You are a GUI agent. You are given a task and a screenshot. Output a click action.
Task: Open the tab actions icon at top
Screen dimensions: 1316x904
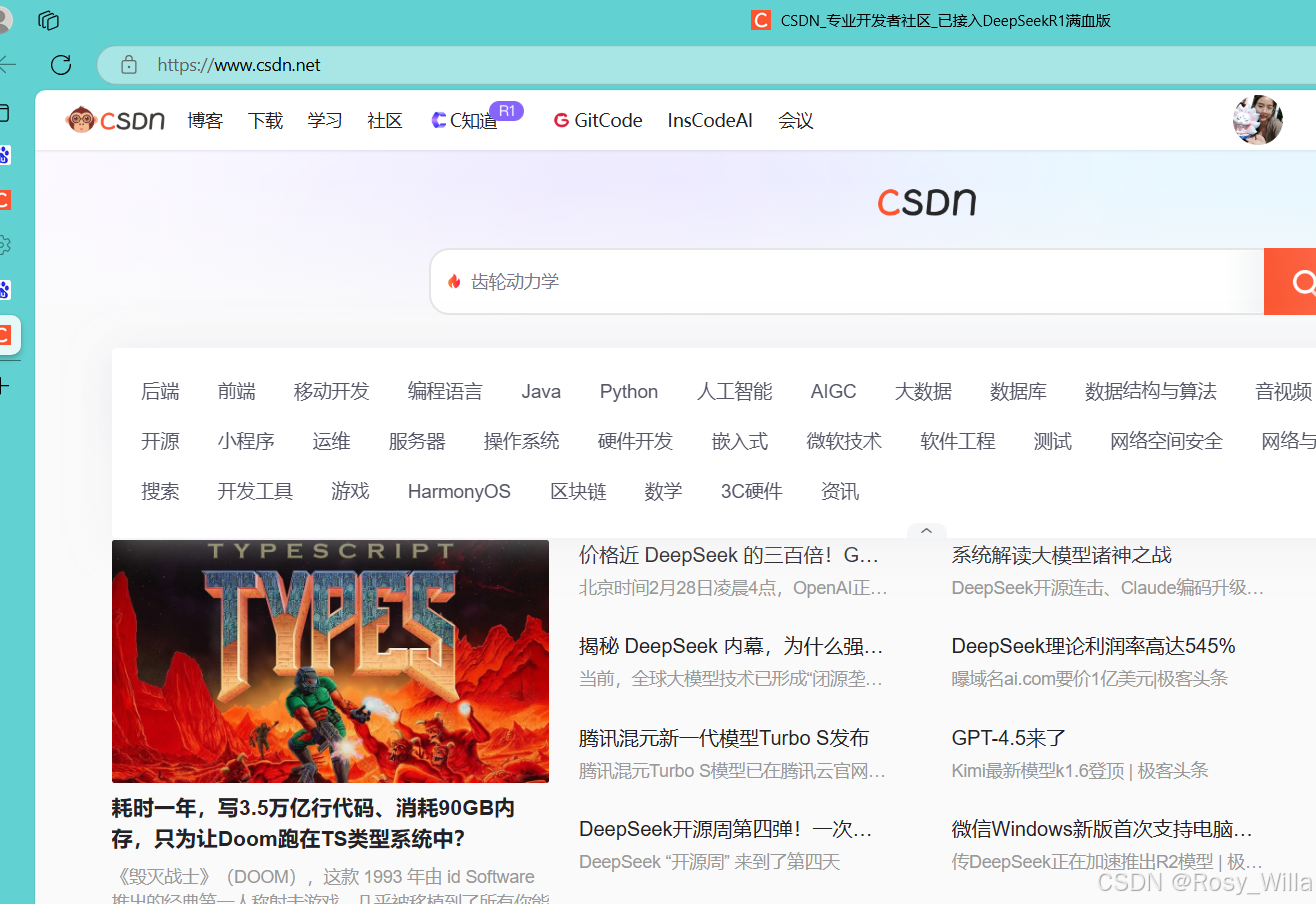[48, 20]
